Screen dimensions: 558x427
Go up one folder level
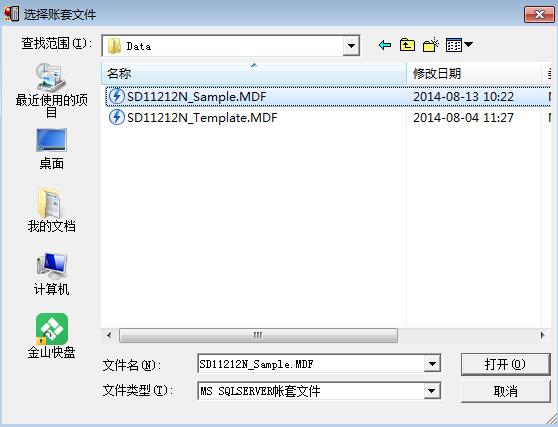point(407,45)
